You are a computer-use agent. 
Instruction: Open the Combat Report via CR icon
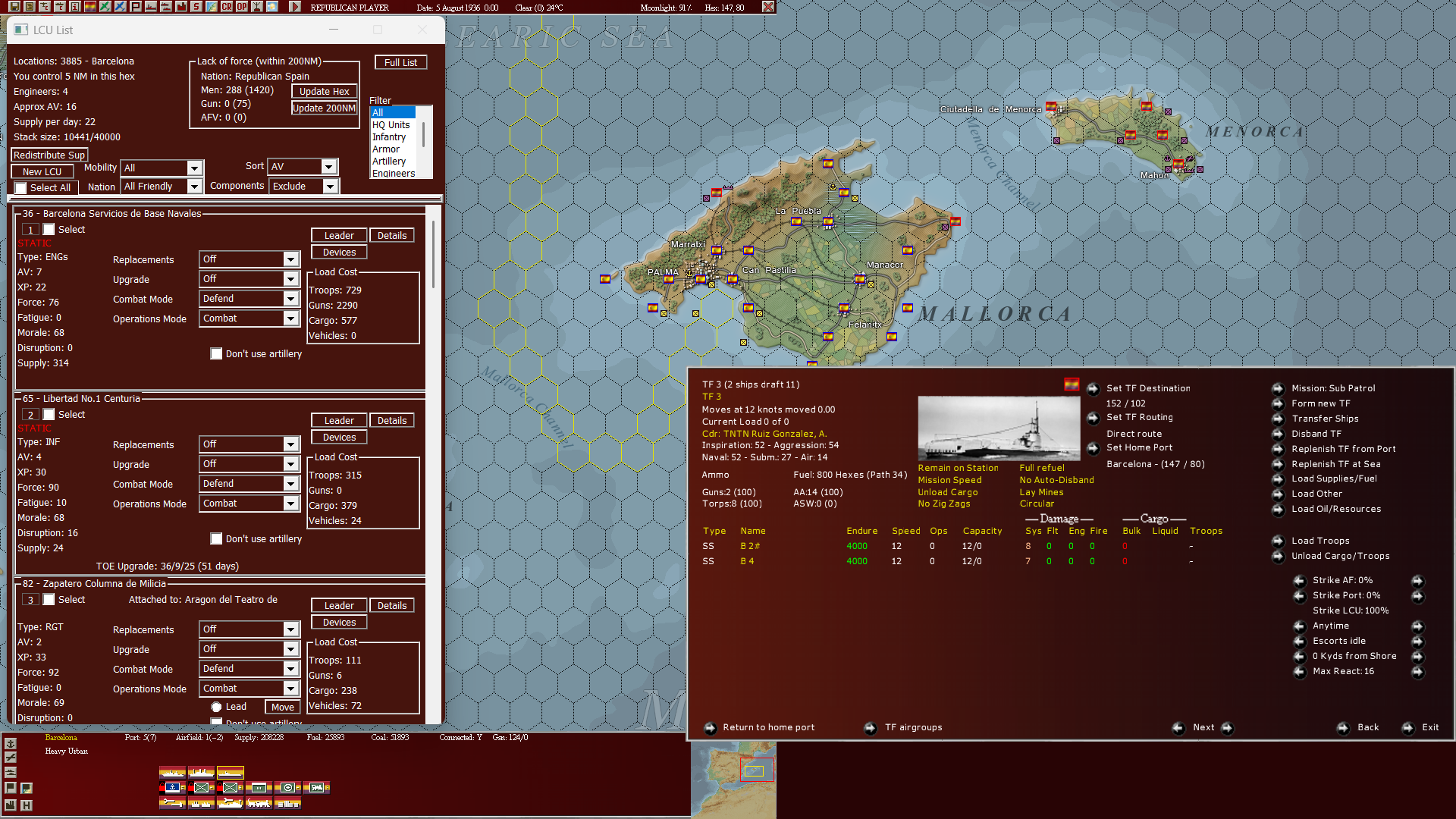[225, 7]
